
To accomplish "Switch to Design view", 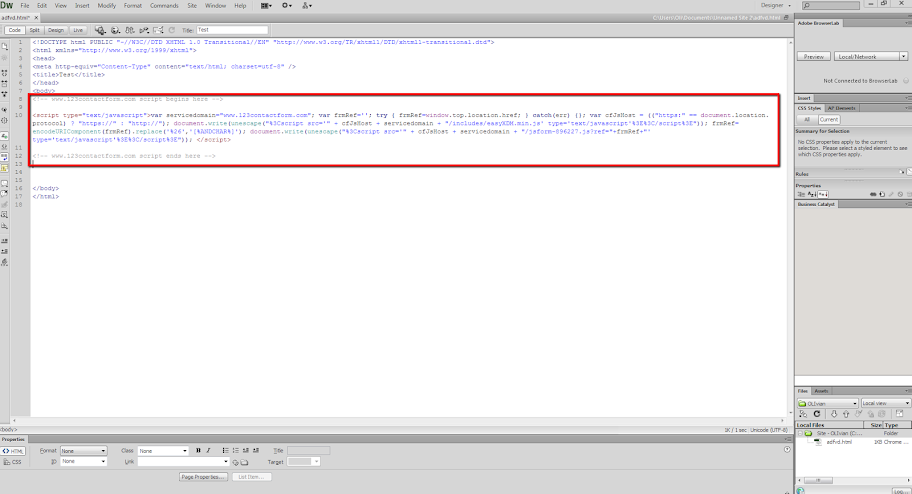I will coord(56,30).
